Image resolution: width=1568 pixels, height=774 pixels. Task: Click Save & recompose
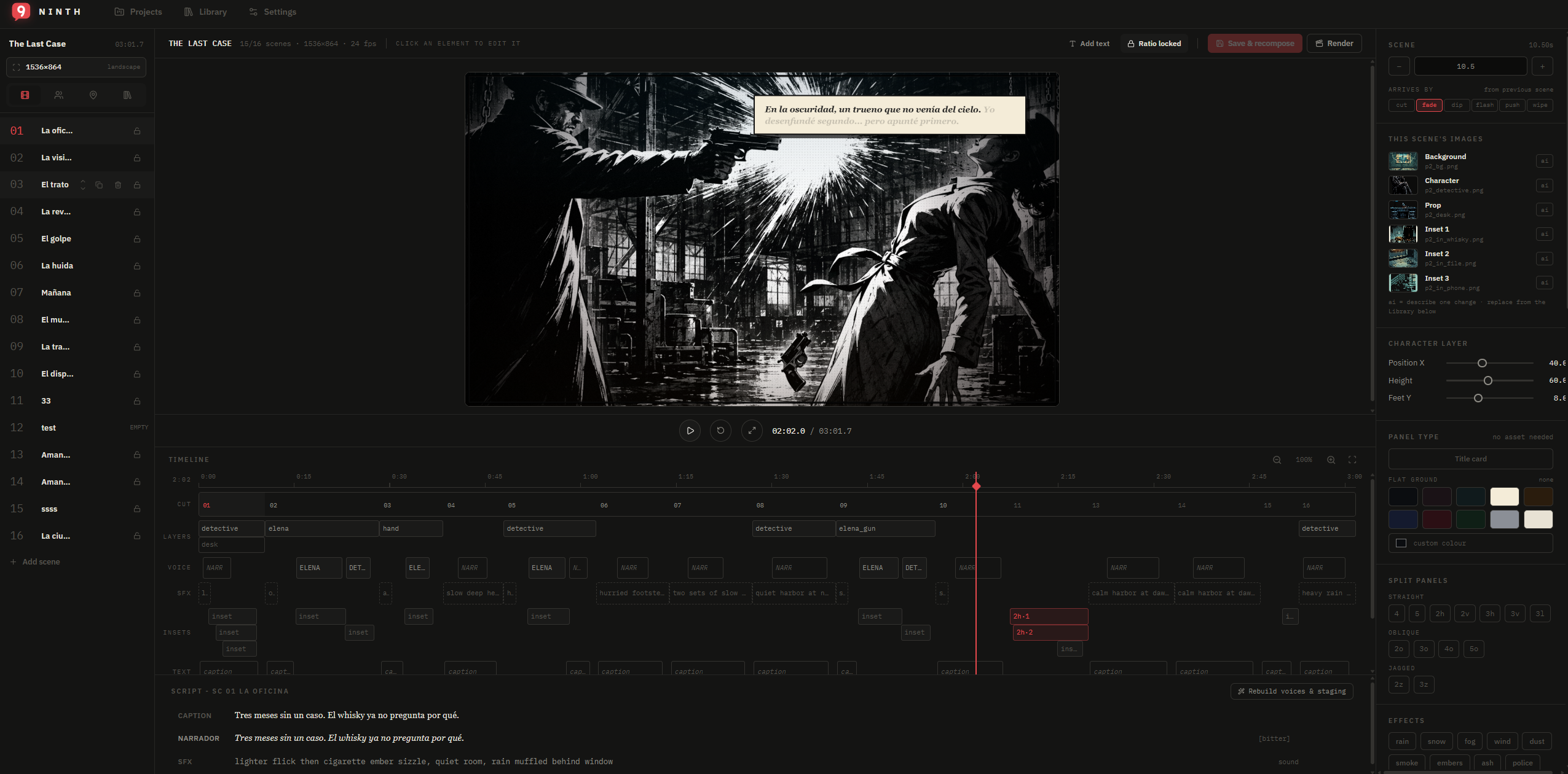pyautogui.click(x=1255, y=44)
